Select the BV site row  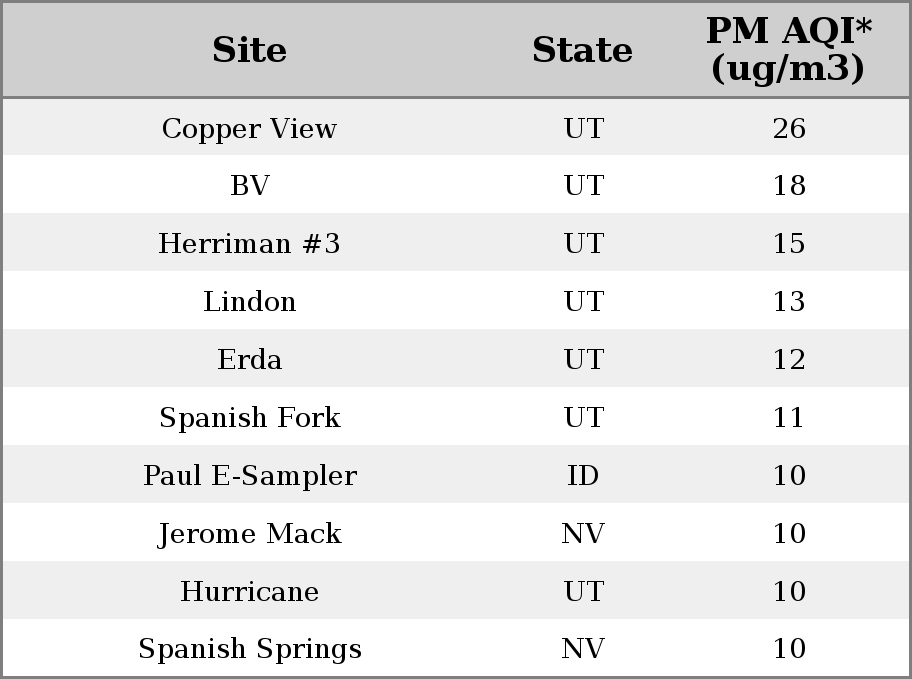tap(456, 184)
